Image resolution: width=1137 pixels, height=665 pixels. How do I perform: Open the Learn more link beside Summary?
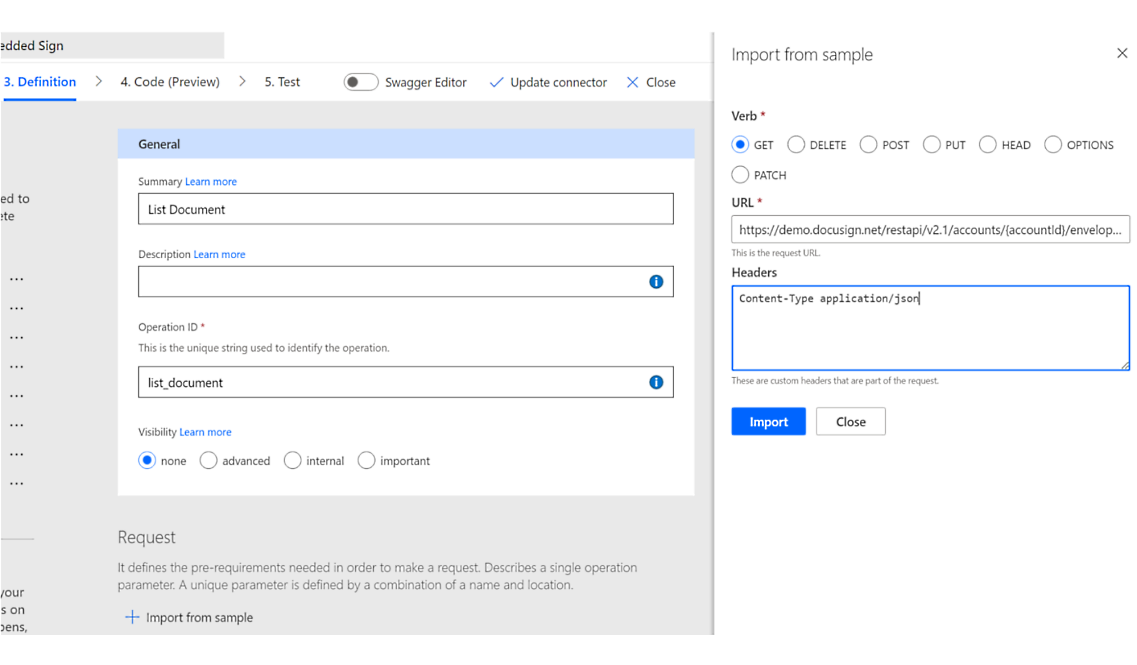211,181
